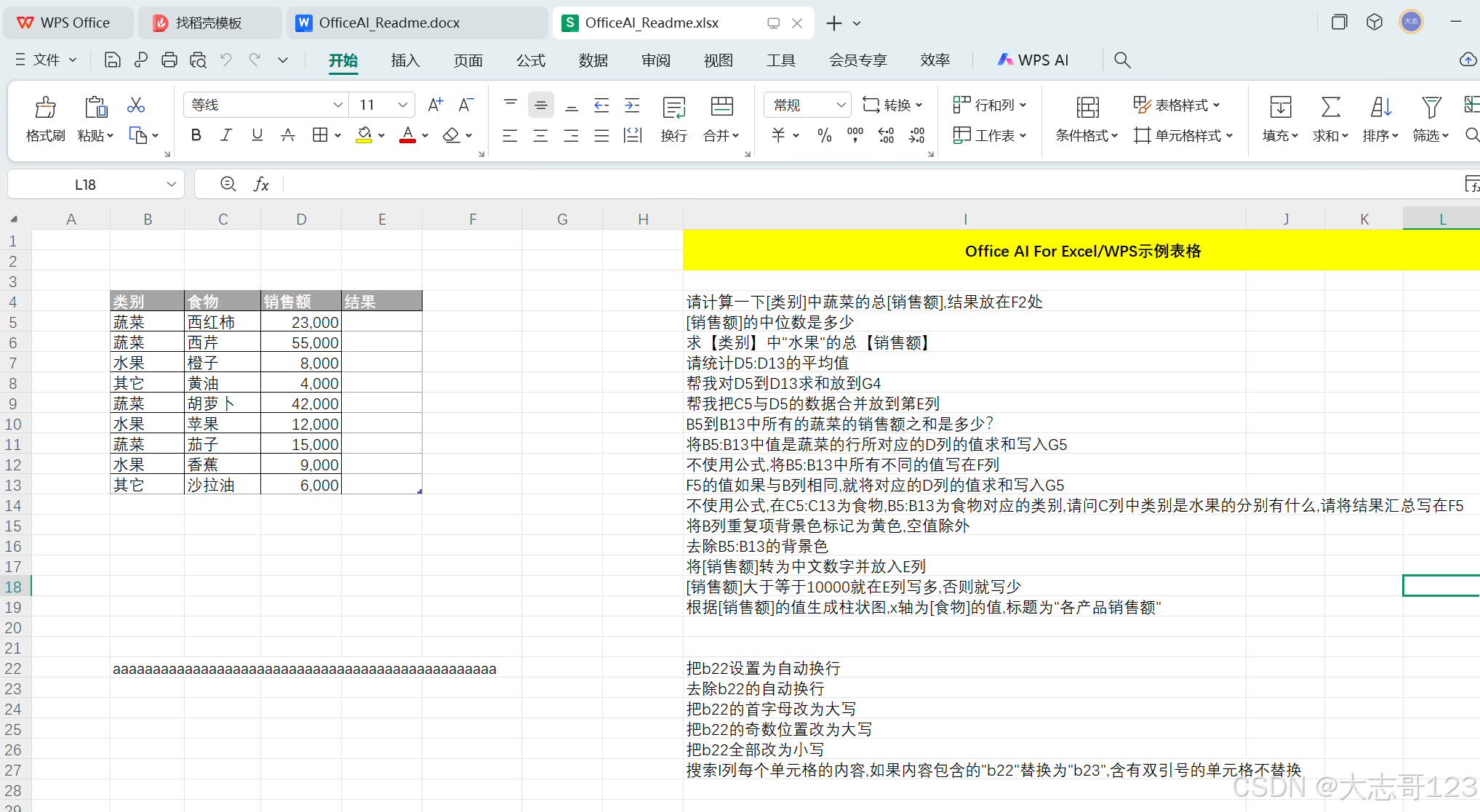The image size is (1480, 812).
Task: Open the OfficeAI_Readme.docx document tab
Action: pos(389,23)
